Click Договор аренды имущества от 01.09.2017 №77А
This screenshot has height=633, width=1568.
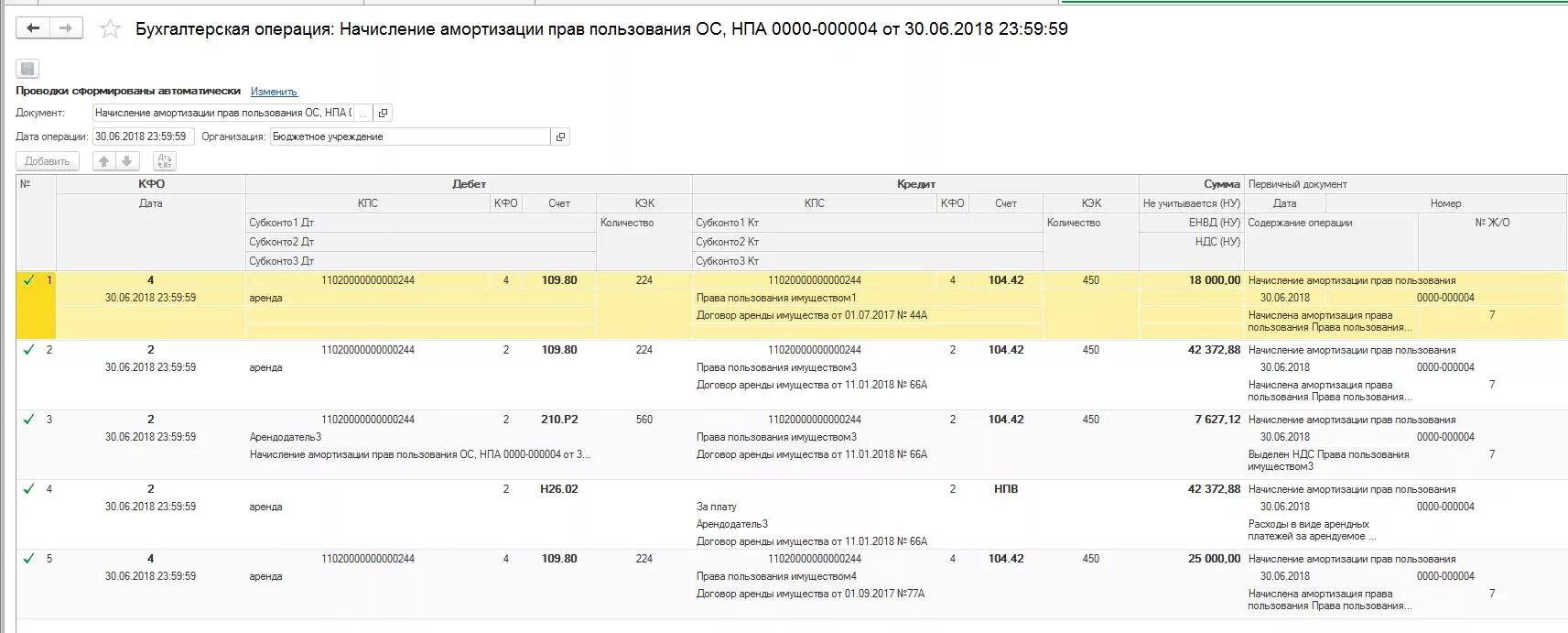(810, 594)
